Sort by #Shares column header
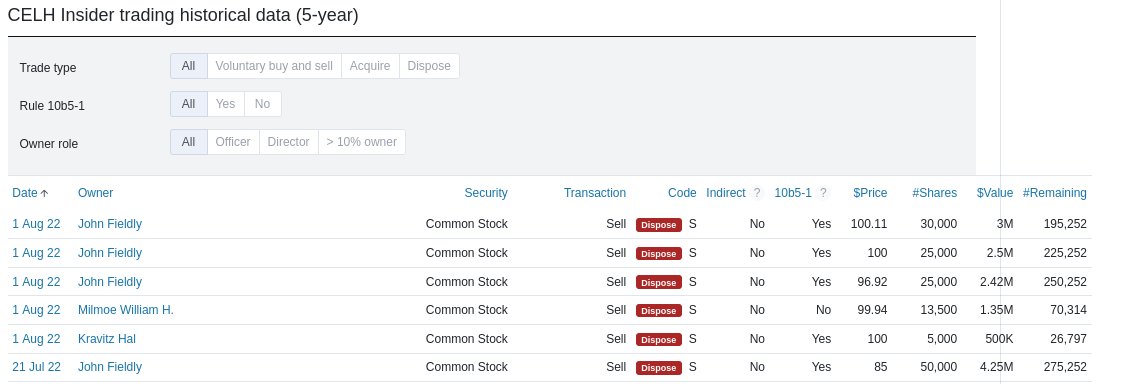 935,193
